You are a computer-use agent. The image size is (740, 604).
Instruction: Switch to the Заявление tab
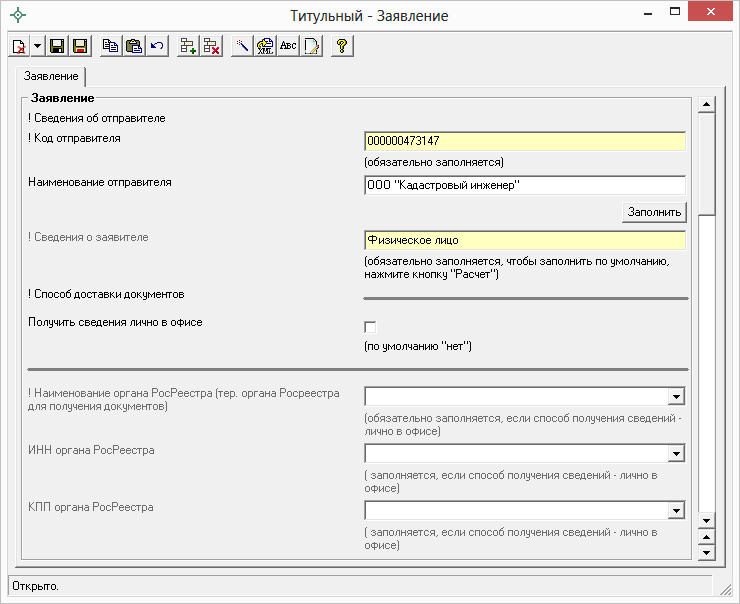click(51, 76)
